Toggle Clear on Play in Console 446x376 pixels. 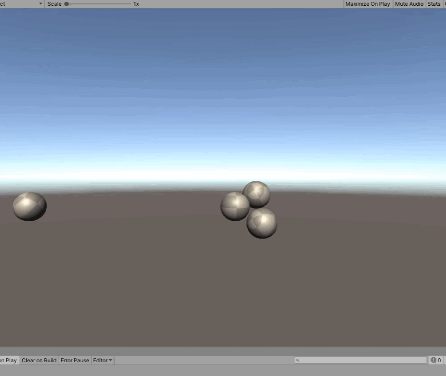pyautogui.click(x=9, y=360)
